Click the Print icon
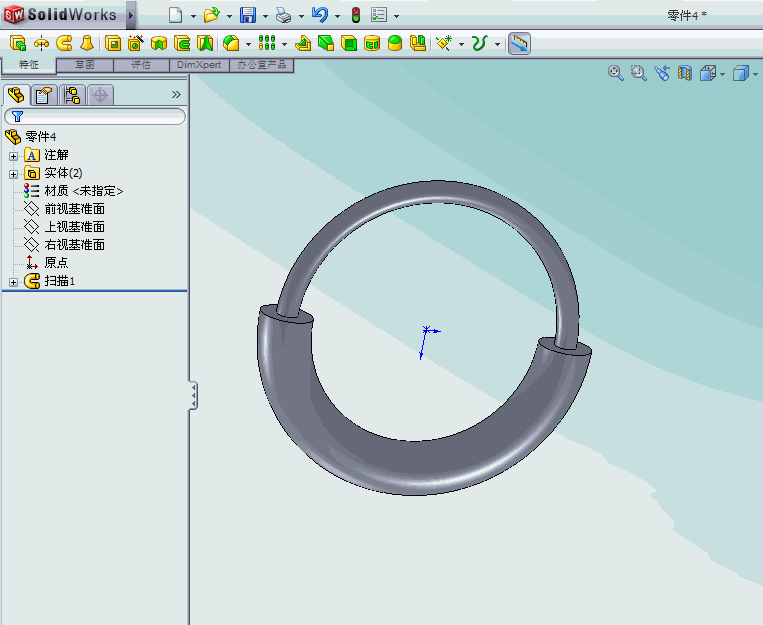763x625 pixels. [x=283, y=15]
